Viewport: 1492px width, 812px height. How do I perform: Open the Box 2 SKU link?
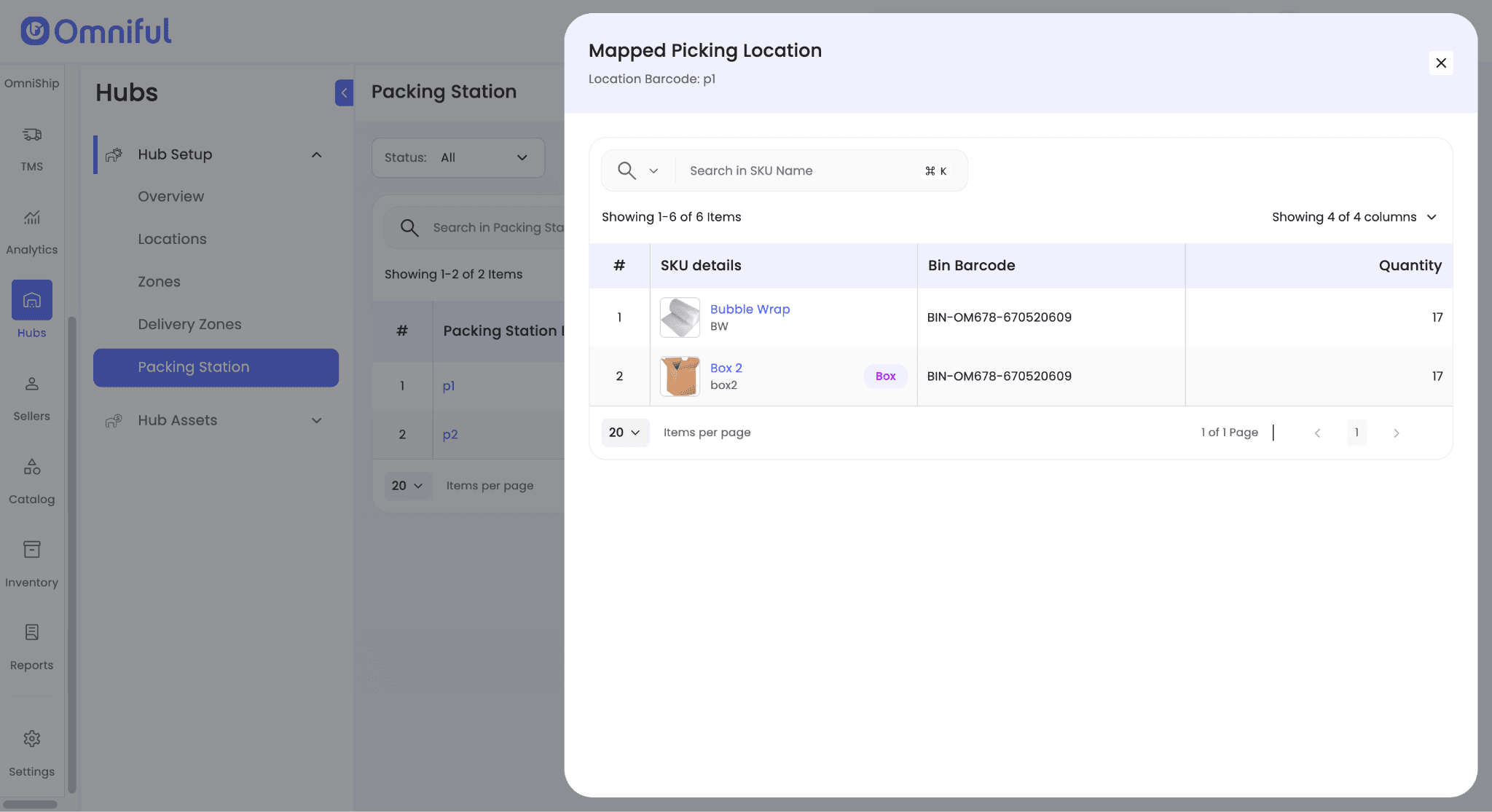point(726,368)
